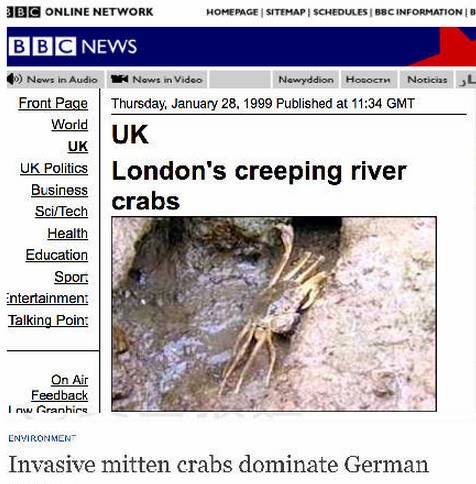
Task: Click the mitten crab article photo
Action: pyautogui.click(x=274, y=314)
